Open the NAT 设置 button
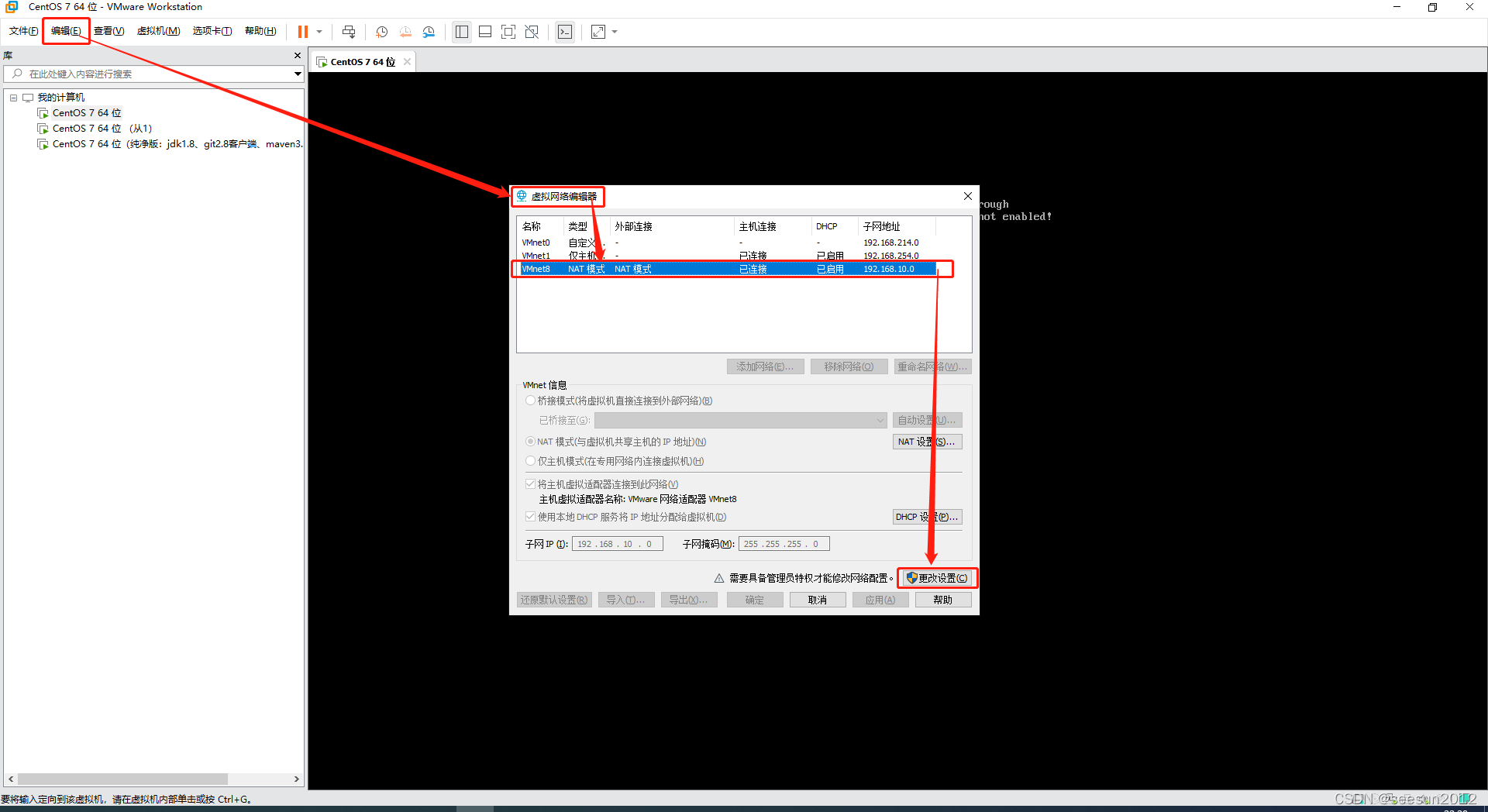This screenshot has height=812, width=1488. click(x=927, y=442)
